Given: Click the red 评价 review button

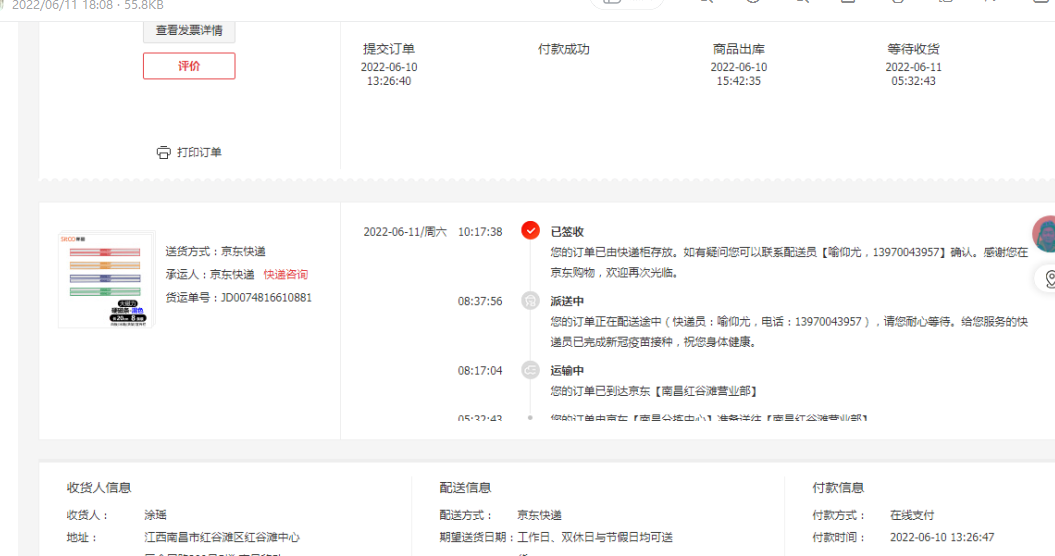Looking at the screenshot, I should pyautogui.click(x=189, y=66).
